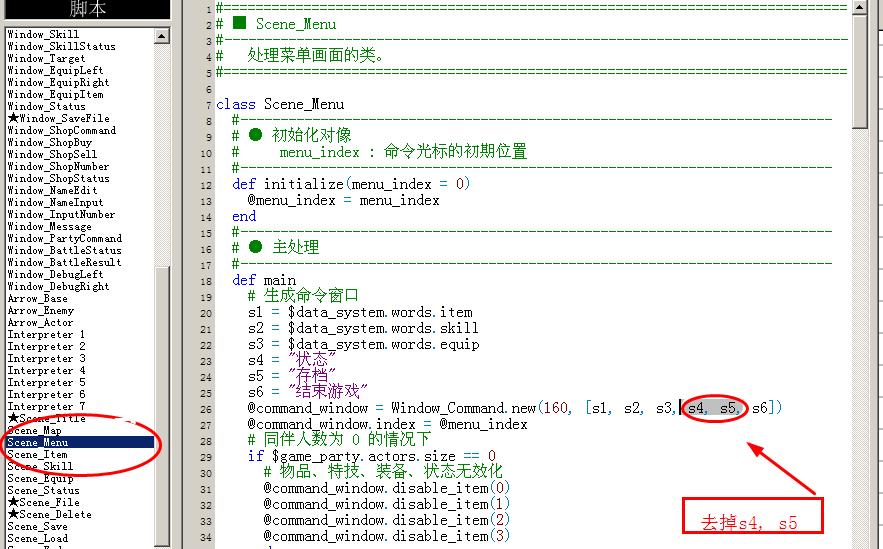The width and height of the screenshot is (883, 549).
Task: Select Window_BattleStatus script entry
Action: click(64, 251)
